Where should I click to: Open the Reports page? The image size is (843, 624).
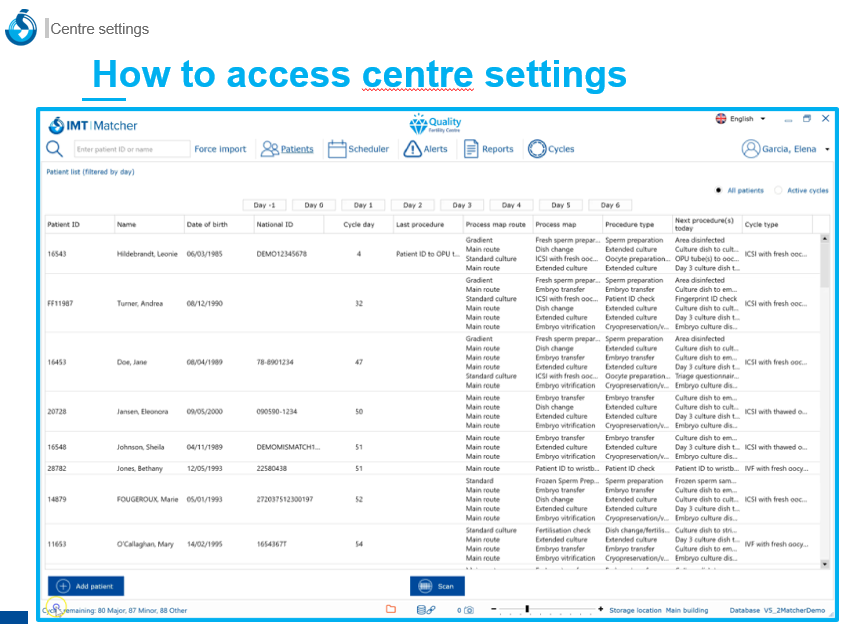(x=488, y=149)
